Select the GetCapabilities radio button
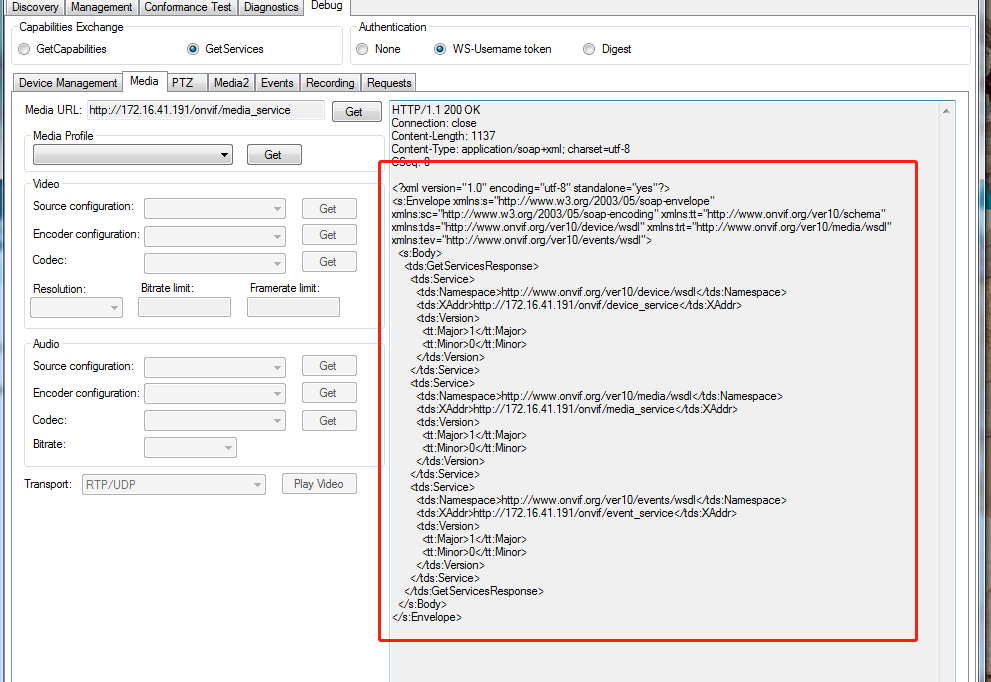This screenshot has height=682, width=991. [23, 48]
